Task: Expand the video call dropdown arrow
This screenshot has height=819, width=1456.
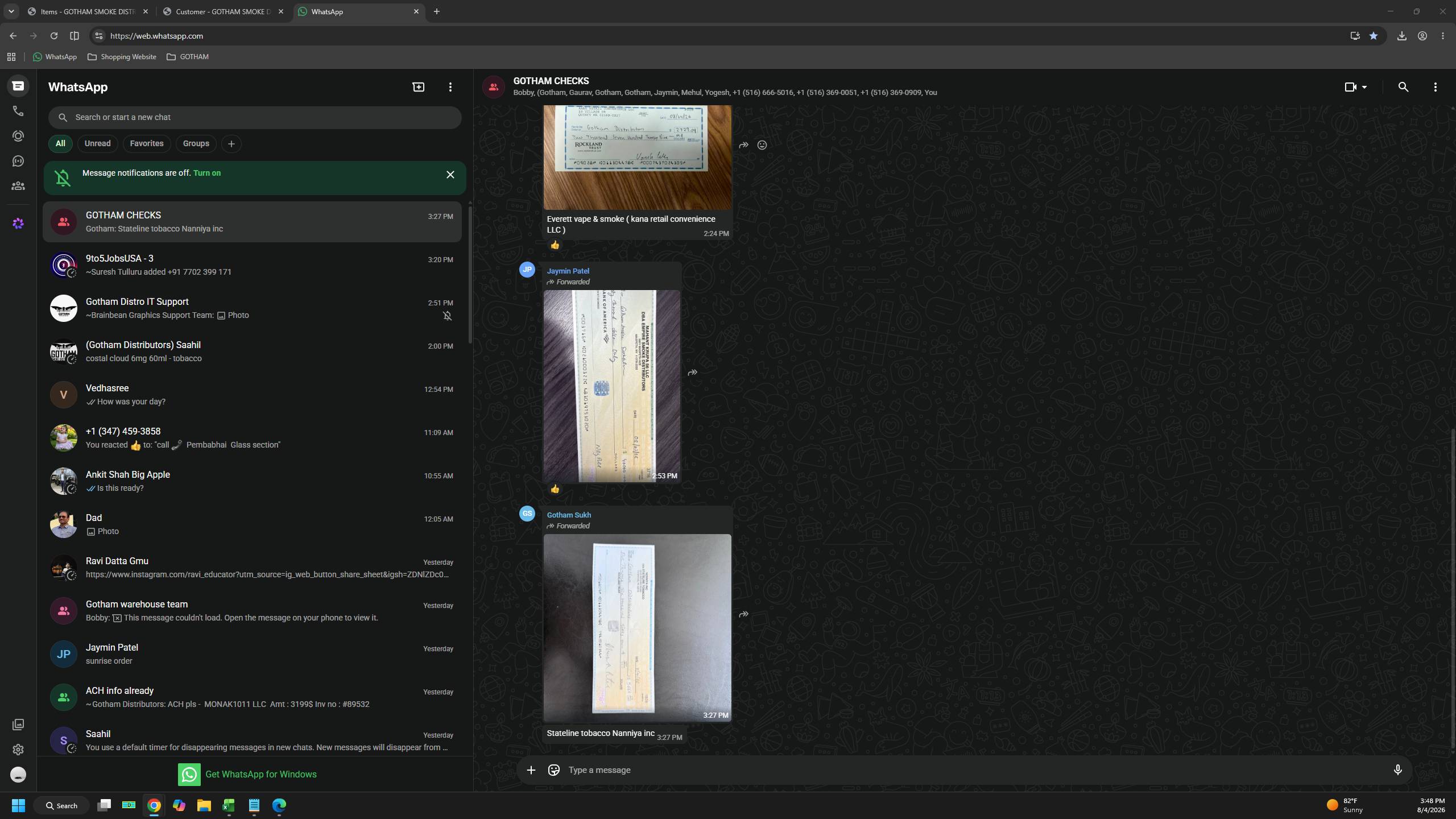Action: point(1364,87)
